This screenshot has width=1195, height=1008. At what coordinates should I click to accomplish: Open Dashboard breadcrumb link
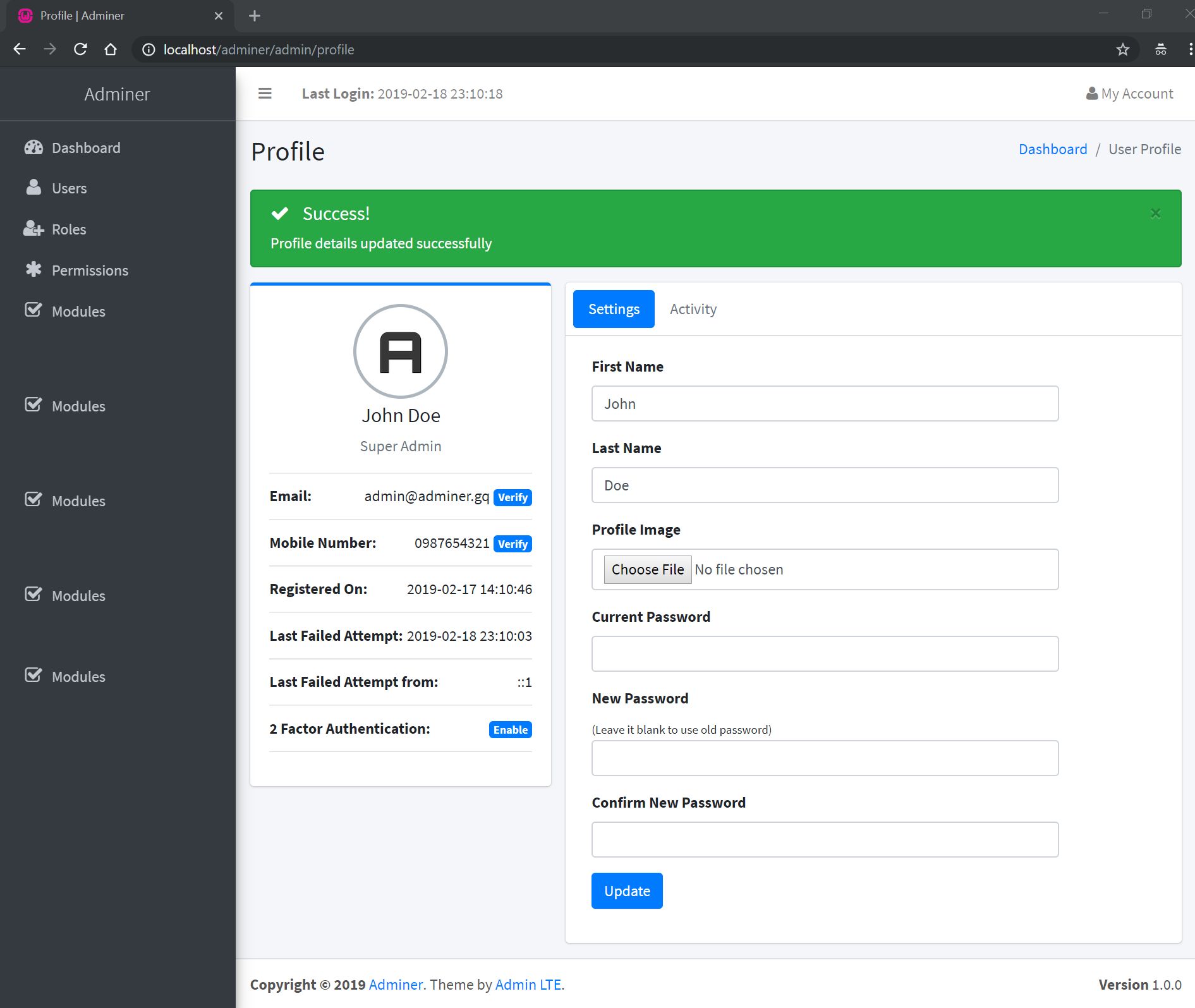tap(1053, 149)
